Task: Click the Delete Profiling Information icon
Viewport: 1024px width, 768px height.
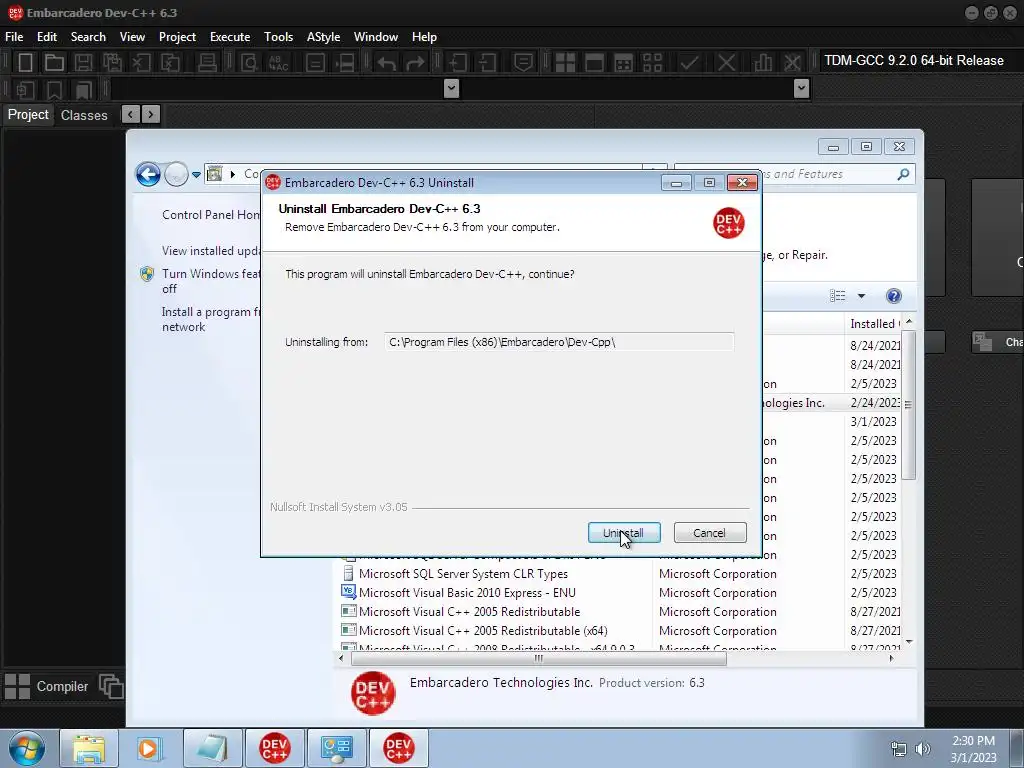Action: (792, 63)
